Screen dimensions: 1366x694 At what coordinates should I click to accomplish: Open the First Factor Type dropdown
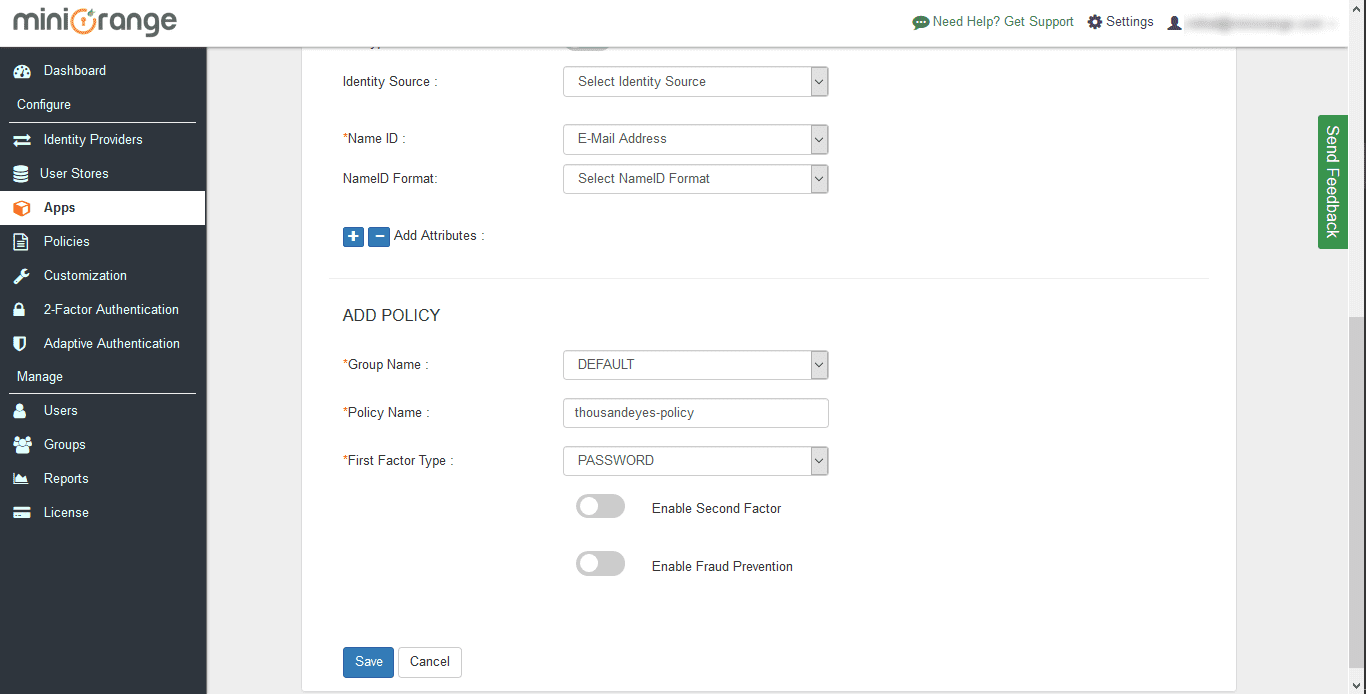(x=695, y=461)
